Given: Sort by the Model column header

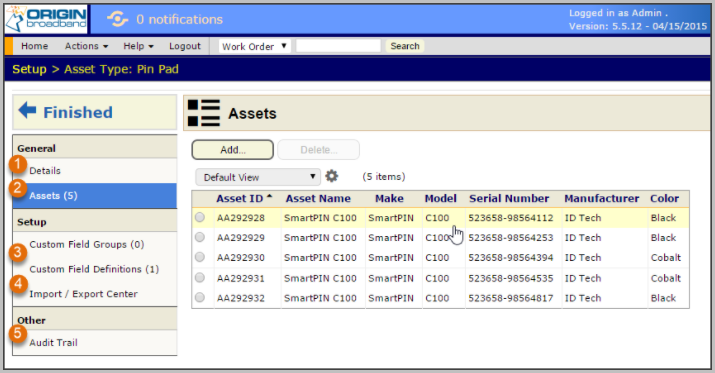Looking at the screenshot, I should coord(440,198).
